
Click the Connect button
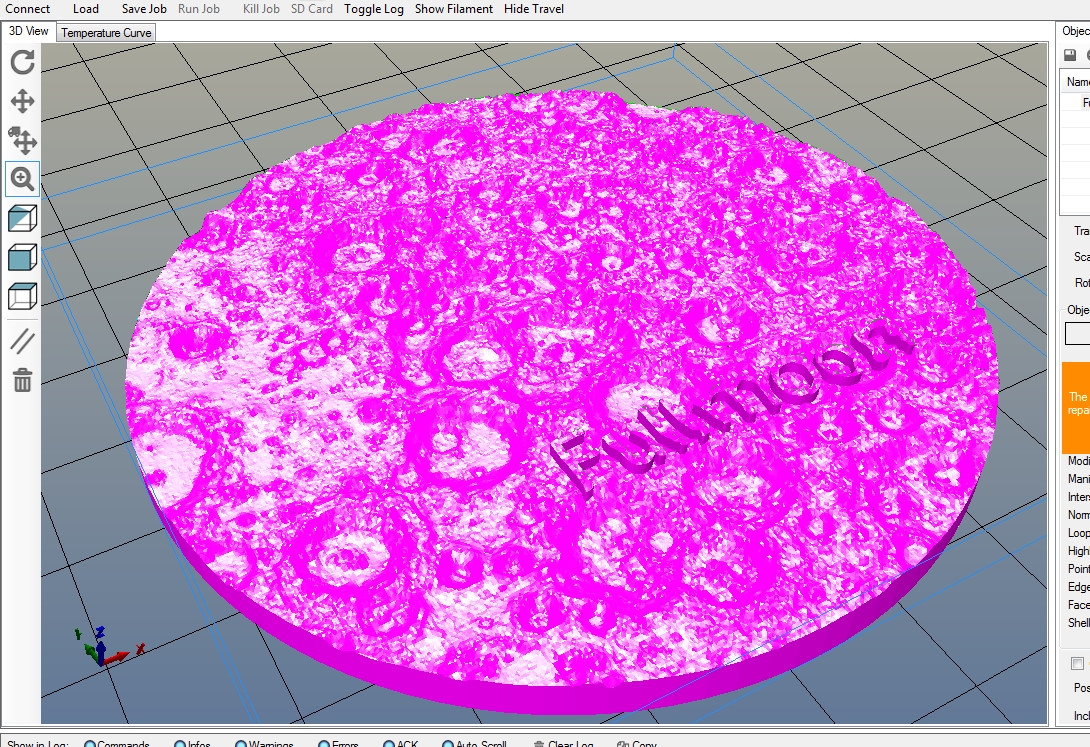tap(27, 9)
